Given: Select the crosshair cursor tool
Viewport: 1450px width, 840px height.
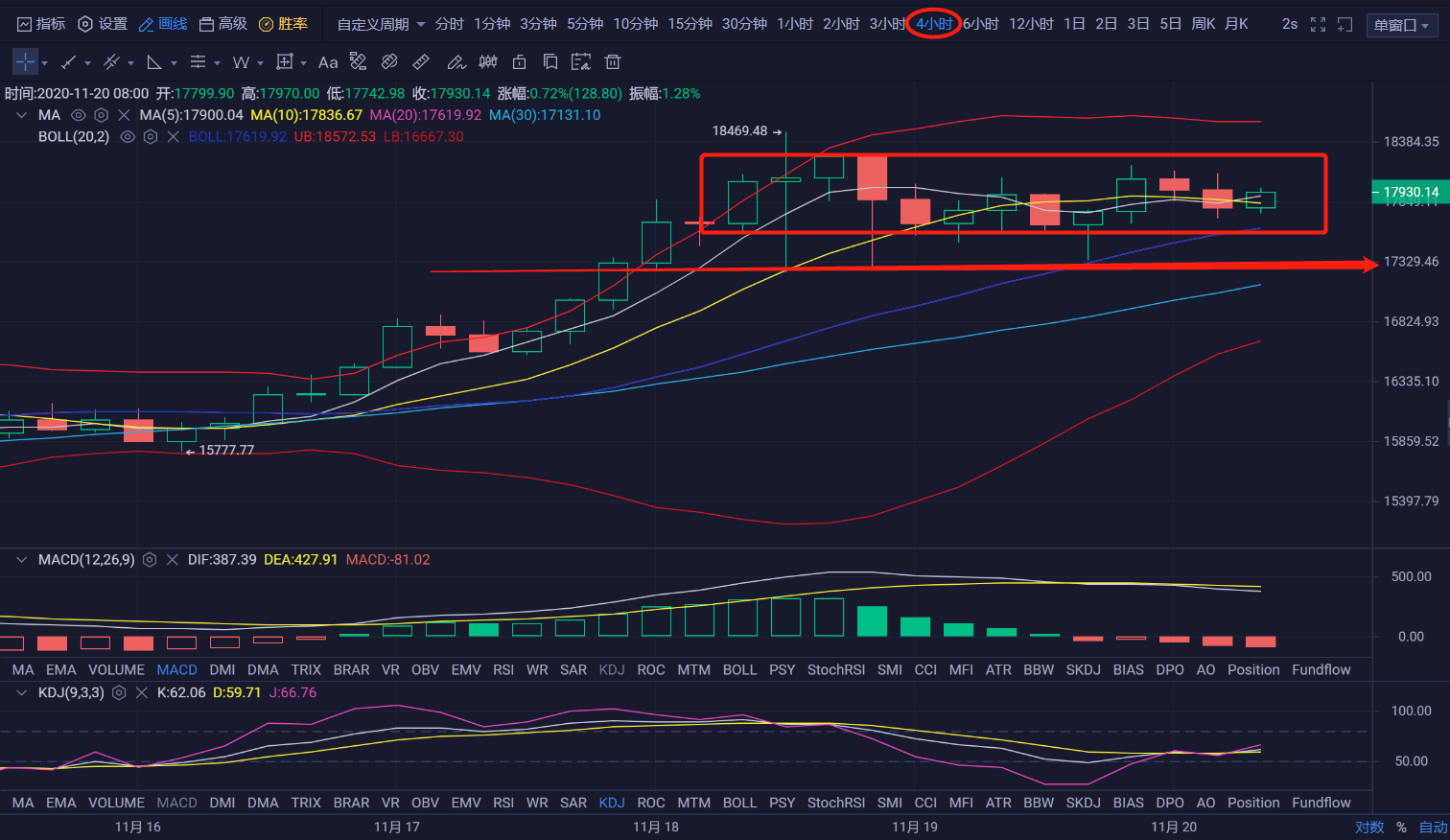Looking at the screenshot, I should click(25, 62).
